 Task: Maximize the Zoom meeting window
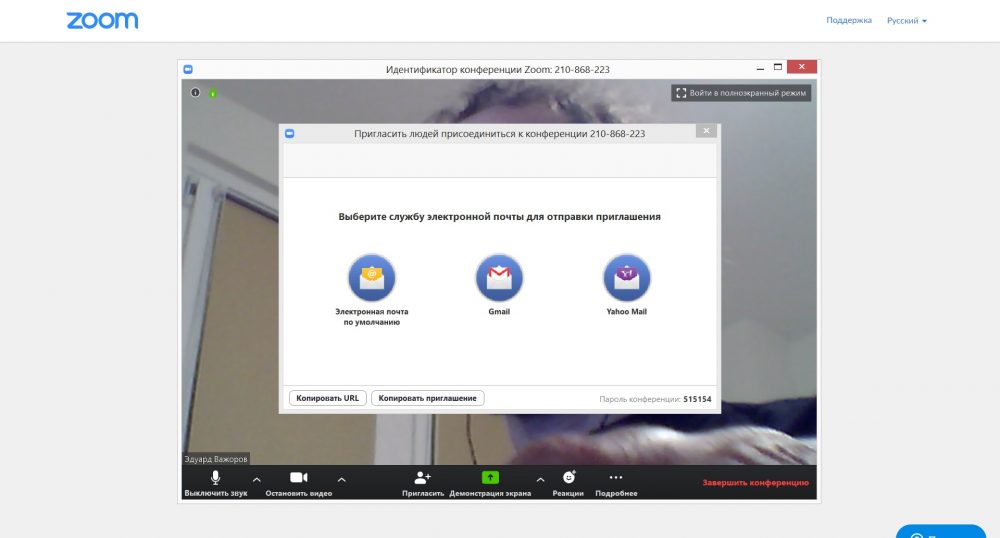778,67
